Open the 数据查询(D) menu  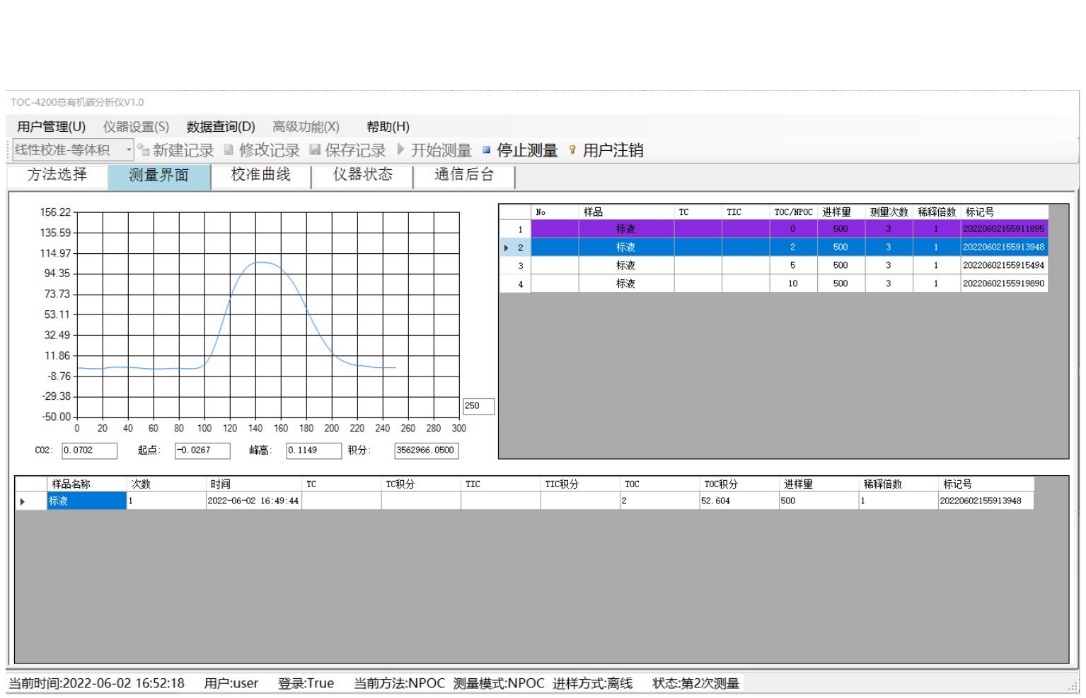tap(221, 127)
